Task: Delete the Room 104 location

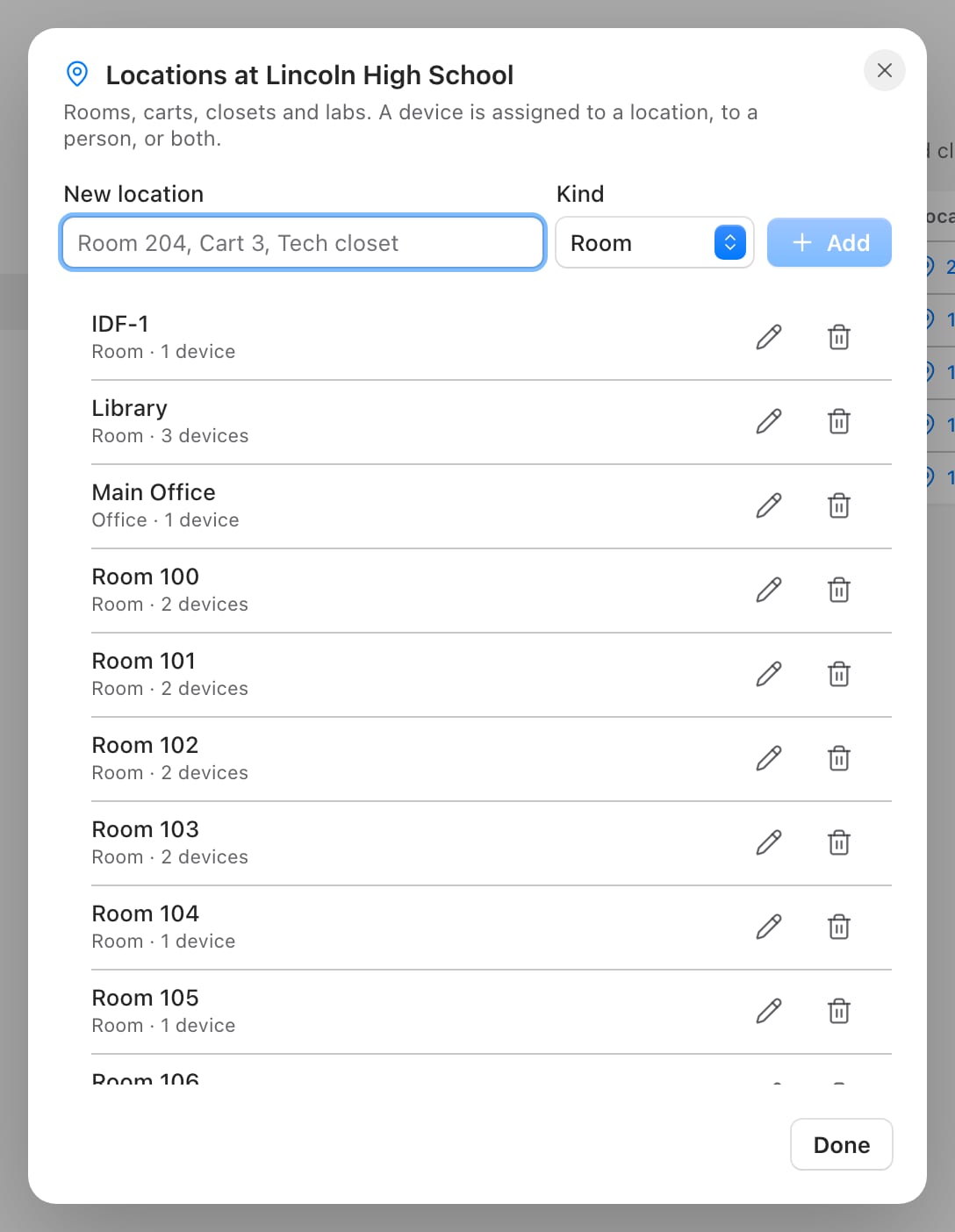Action: [839, 927]
